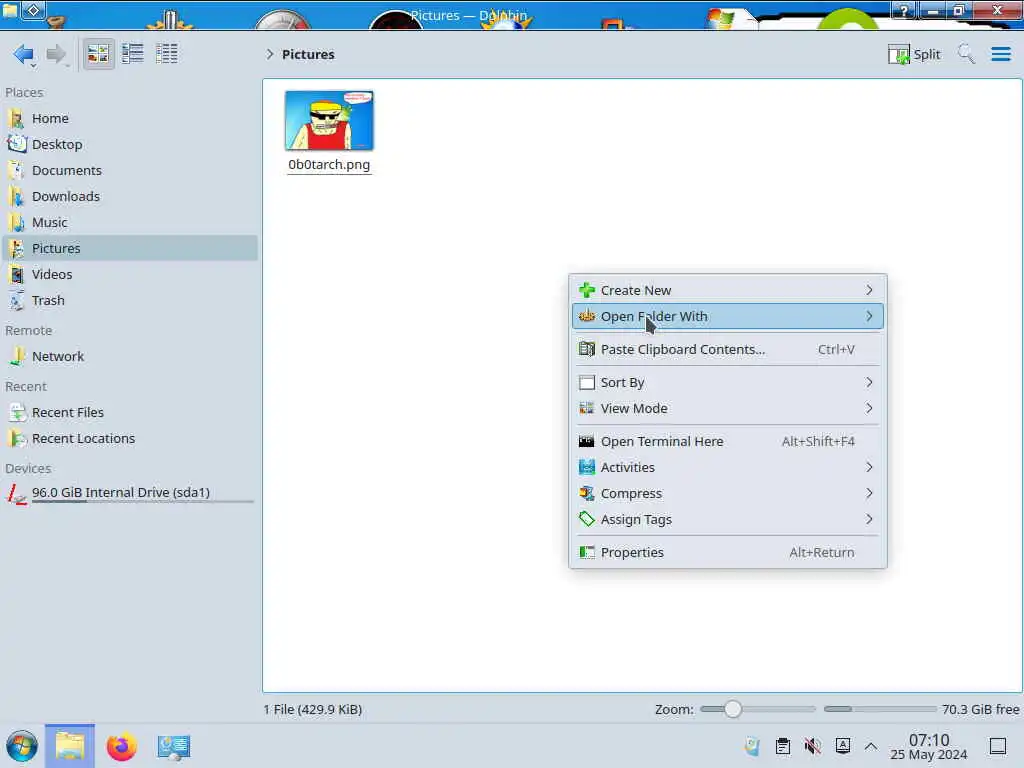Image resolution: width=1024 pixels, height=768 pixels.
Task: Go back with the blue back arrow
Action: [24, 54]
